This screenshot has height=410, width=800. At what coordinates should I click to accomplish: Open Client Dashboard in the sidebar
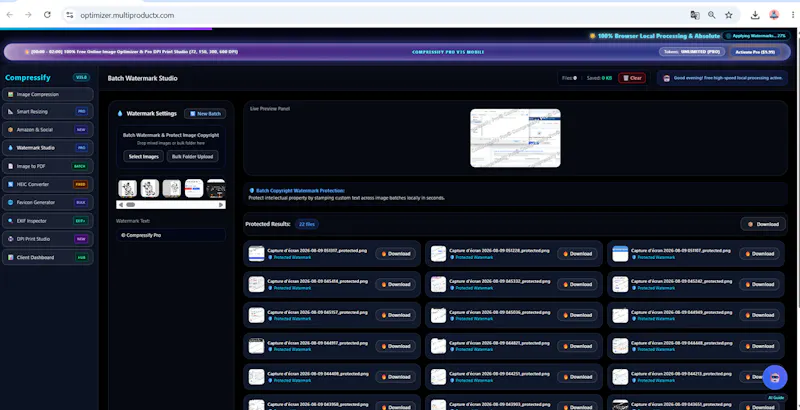47,258
